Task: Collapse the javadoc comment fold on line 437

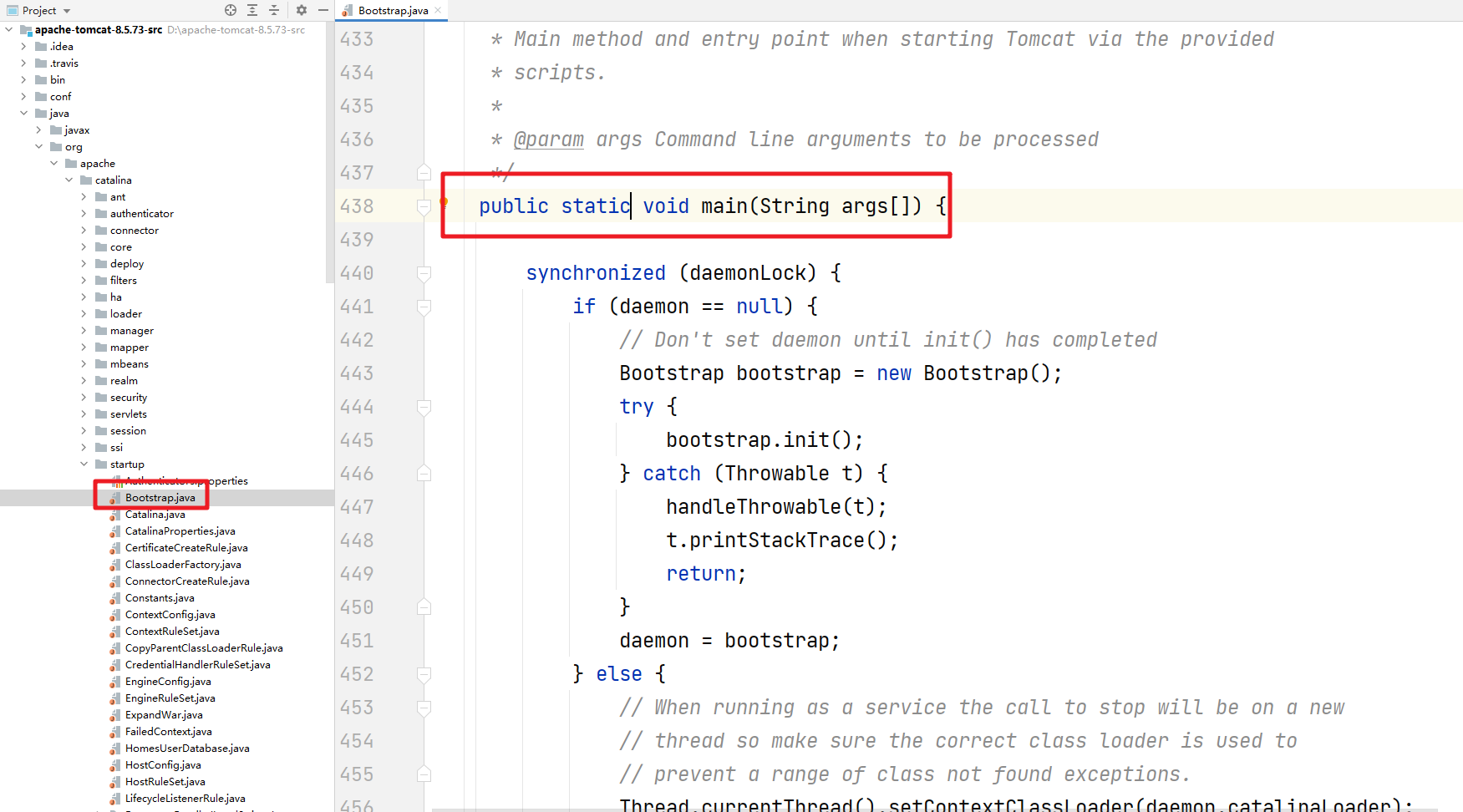Action: [424, 173]
